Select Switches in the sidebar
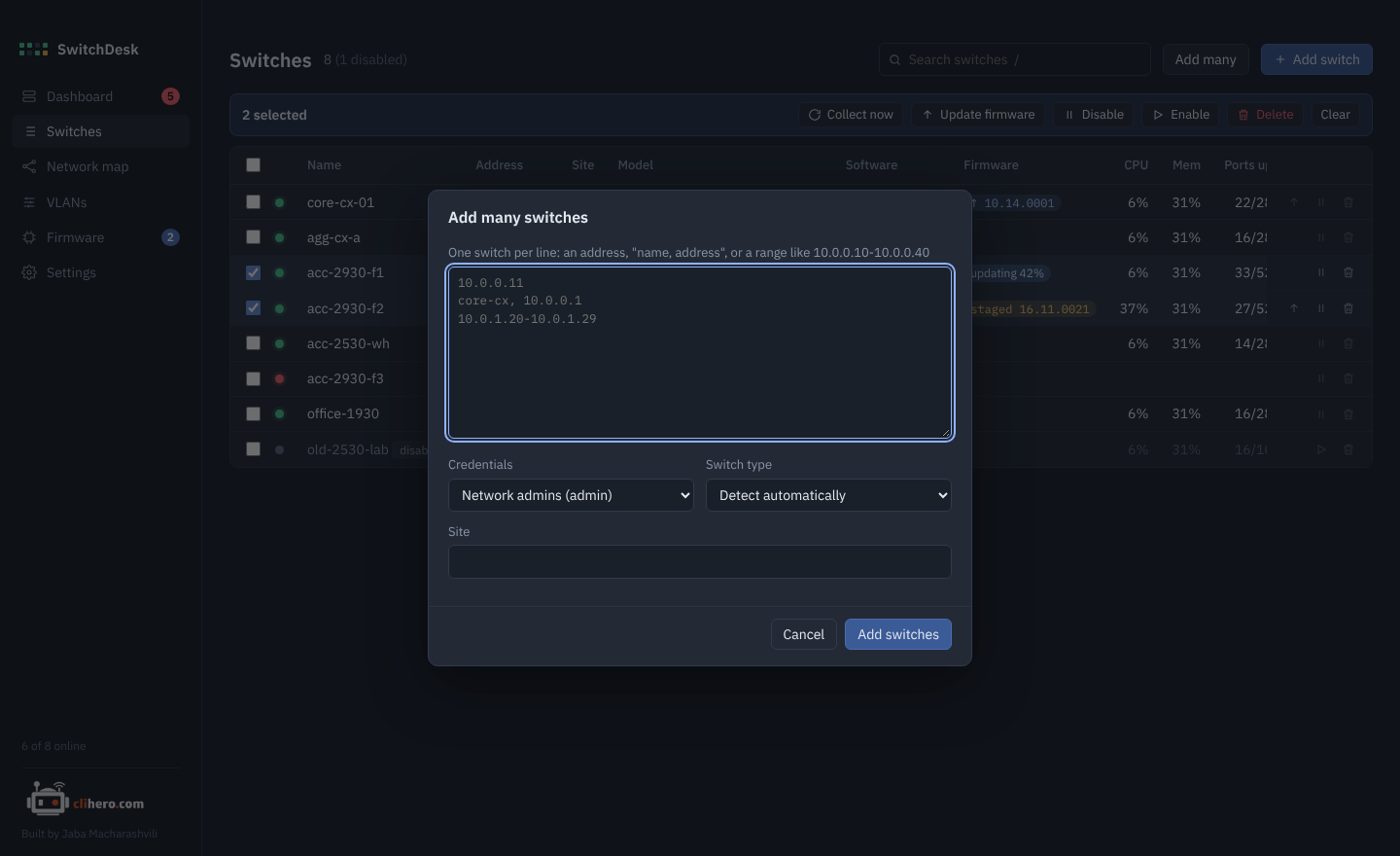 coord(100,131)
